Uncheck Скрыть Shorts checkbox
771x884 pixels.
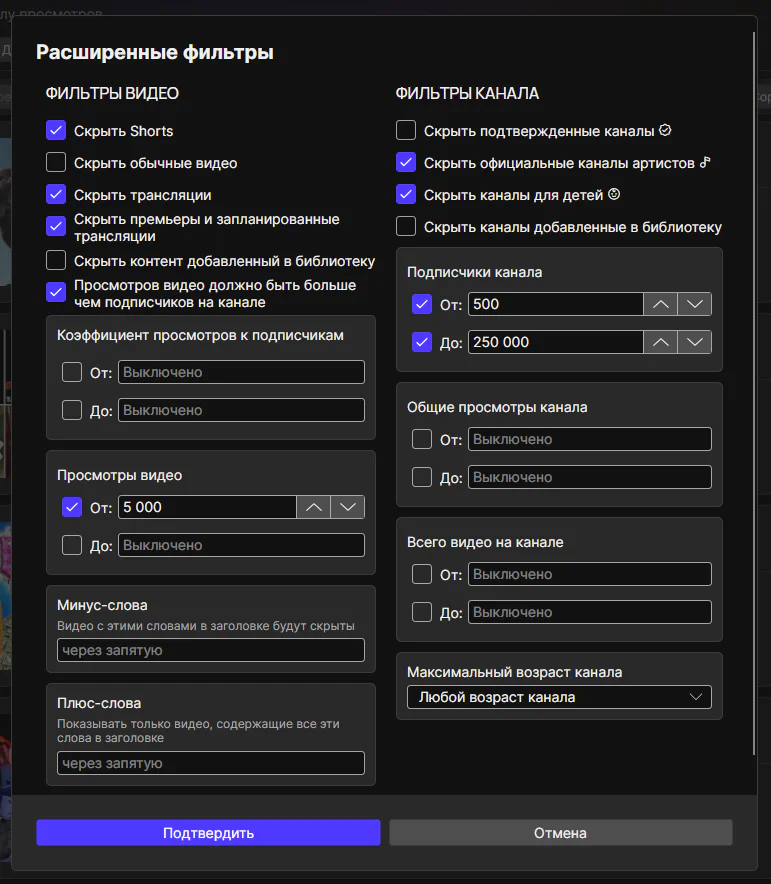56,130
